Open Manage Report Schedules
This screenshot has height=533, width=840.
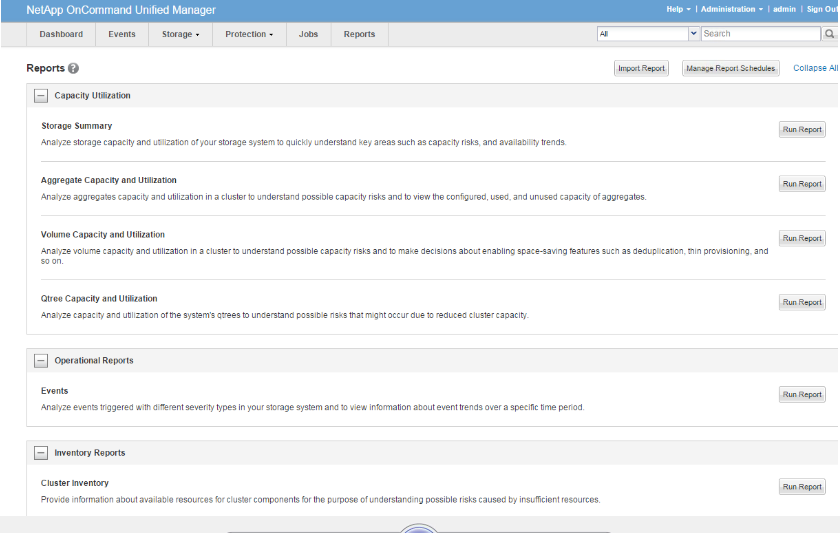731,68
